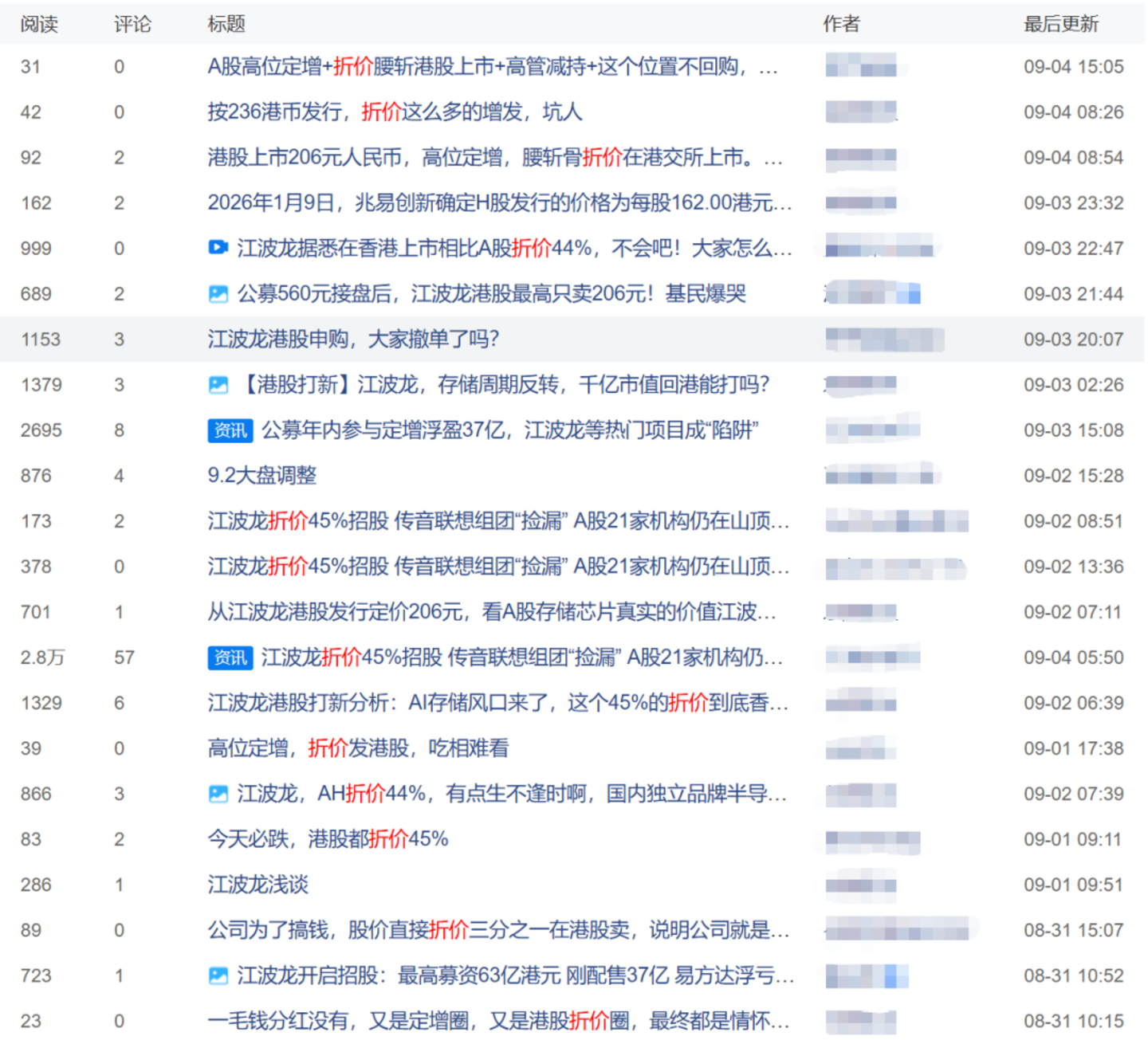Click read count 1153

tap(41, 339)
